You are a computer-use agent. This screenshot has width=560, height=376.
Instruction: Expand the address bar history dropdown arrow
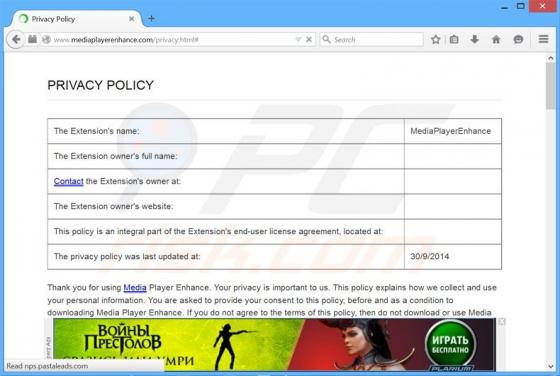coord(298,39)
